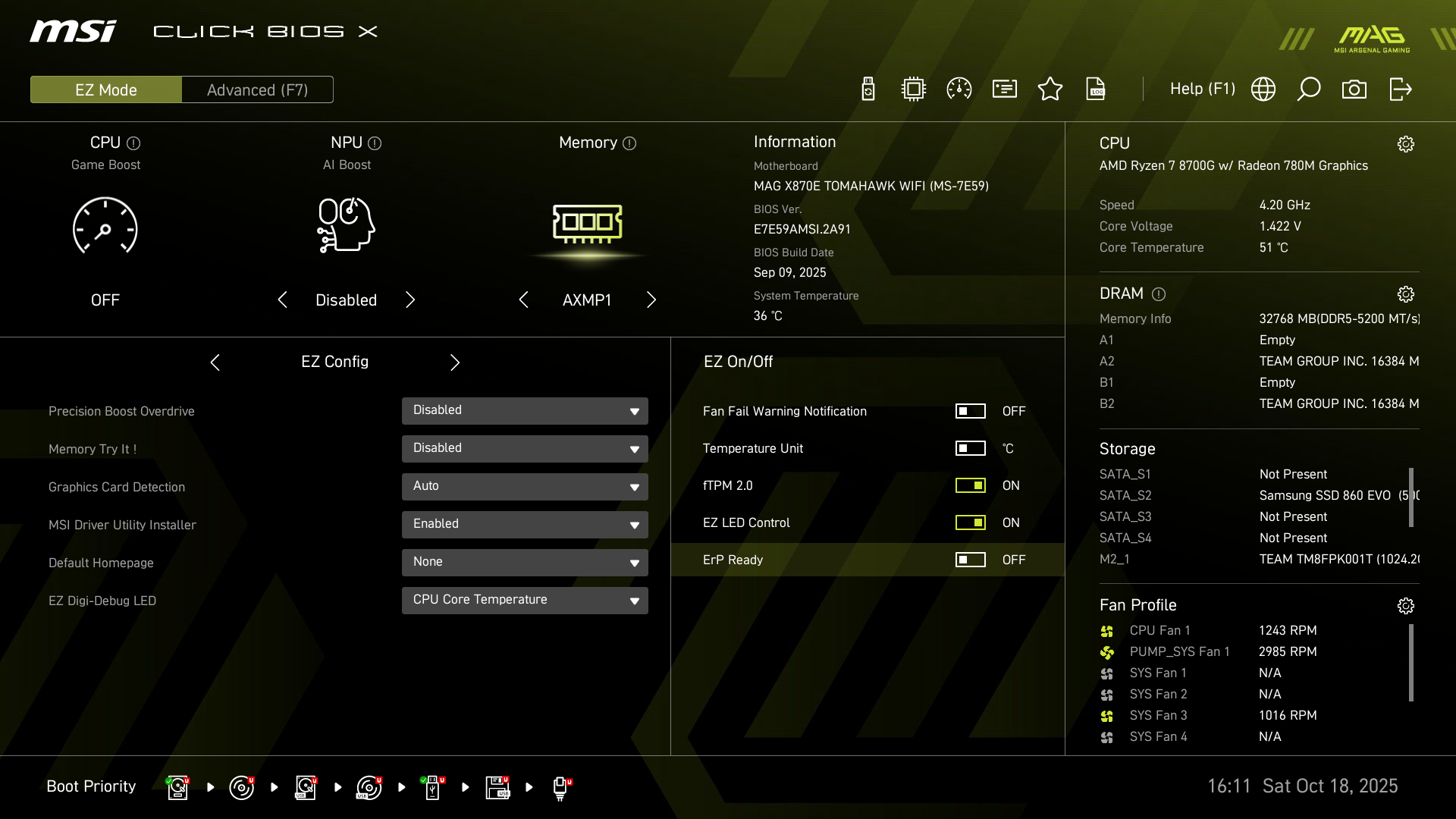Viewport: 1456px width, 819px height.
Task: Click Help (F1) button
Action: pos(1202,89)
